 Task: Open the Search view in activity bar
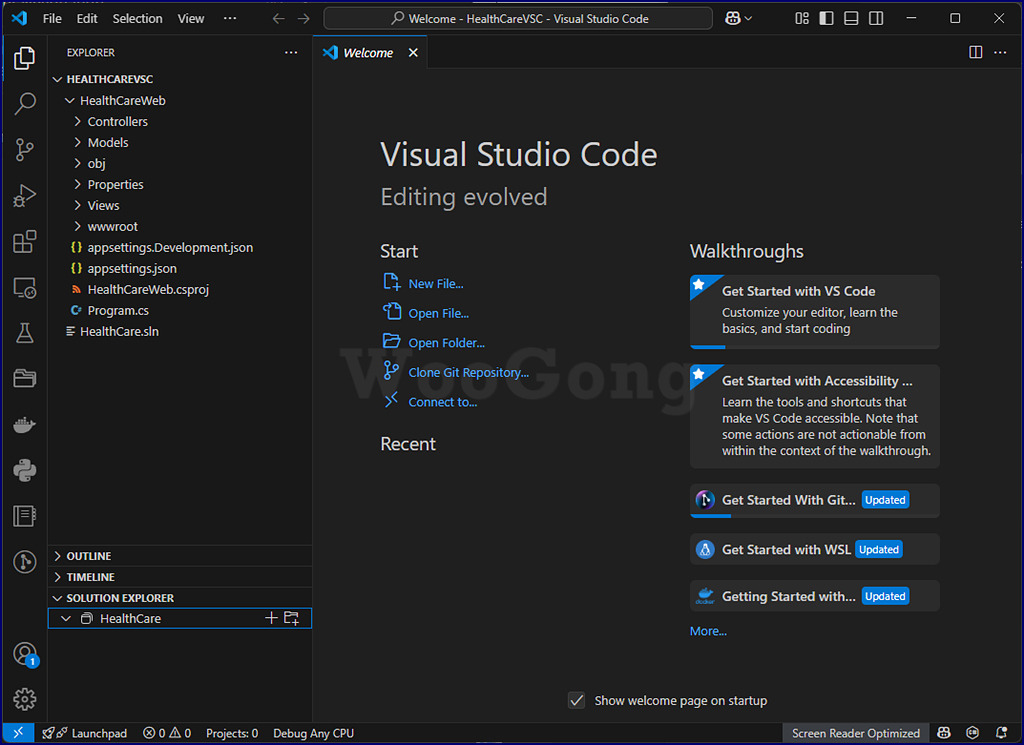(x=25, y=103)
